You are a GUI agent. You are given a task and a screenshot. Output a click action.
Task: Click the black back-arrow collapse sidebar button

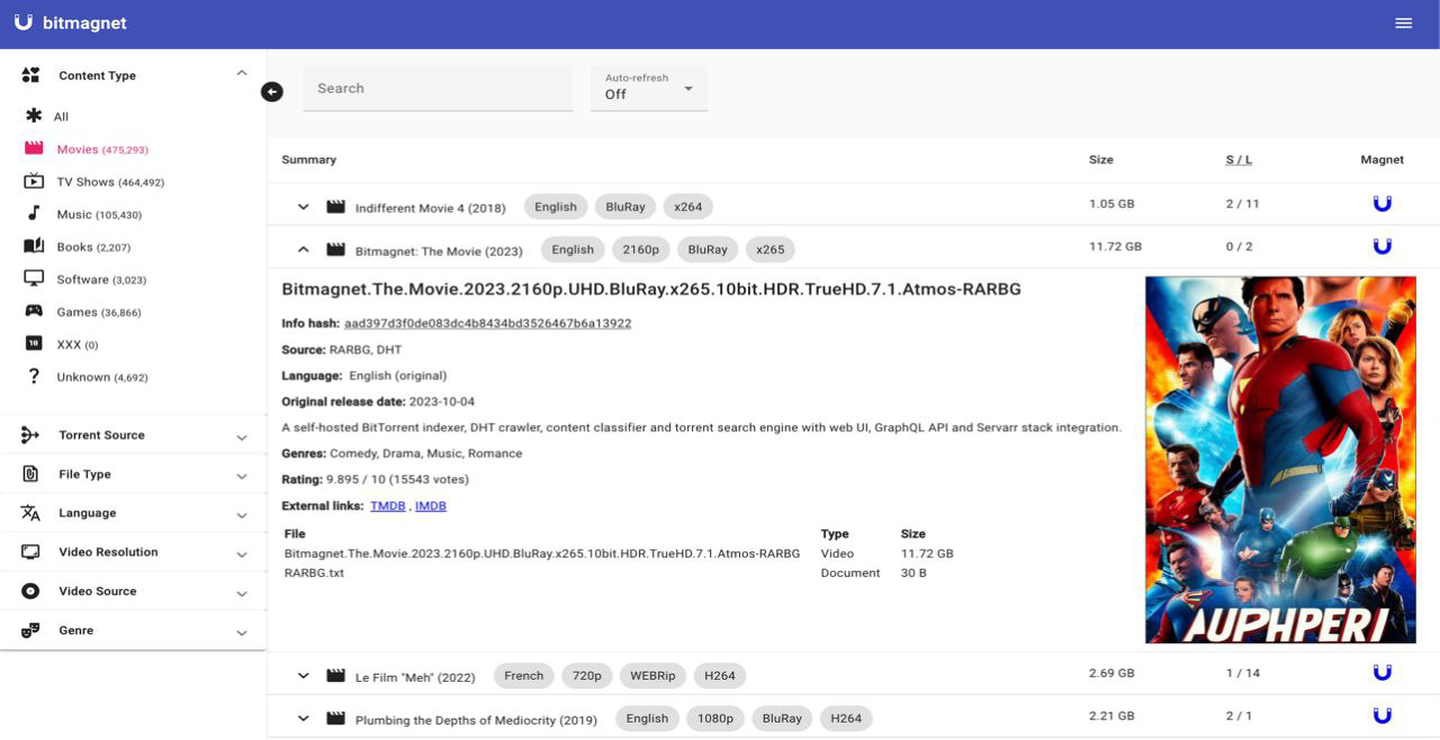point(272,92)
